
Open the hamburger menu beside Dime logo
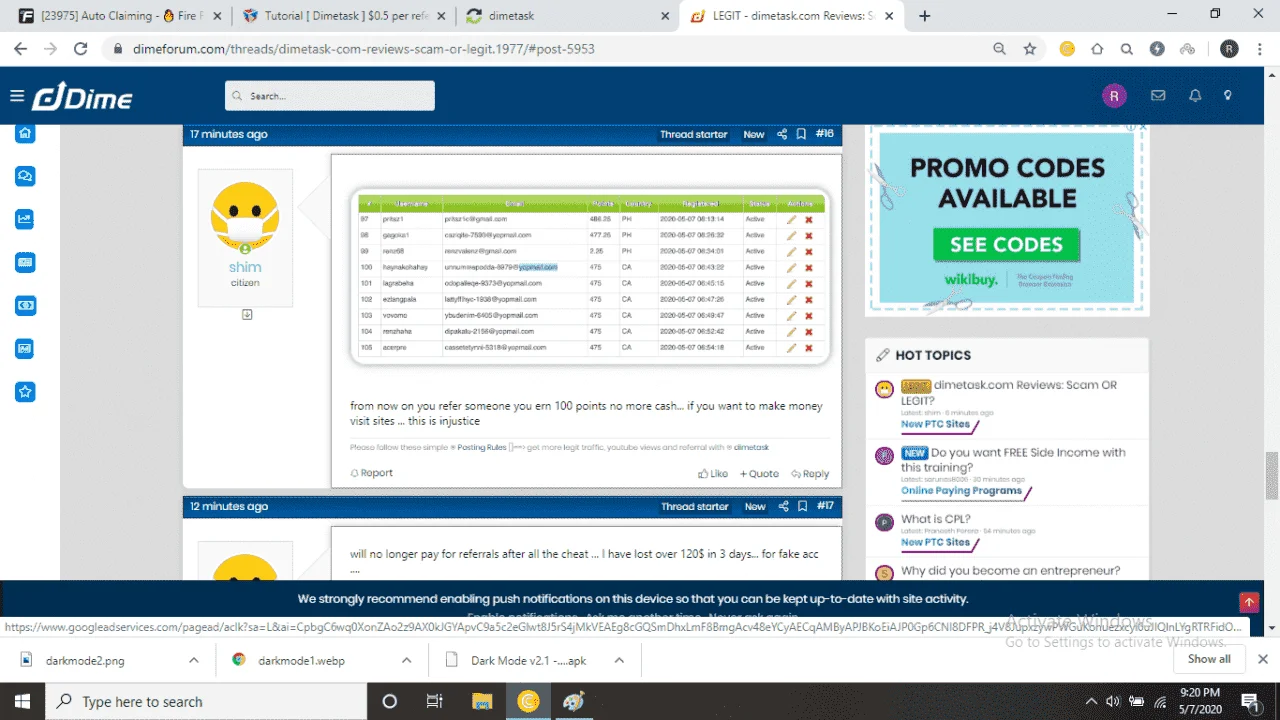point(16,96)
